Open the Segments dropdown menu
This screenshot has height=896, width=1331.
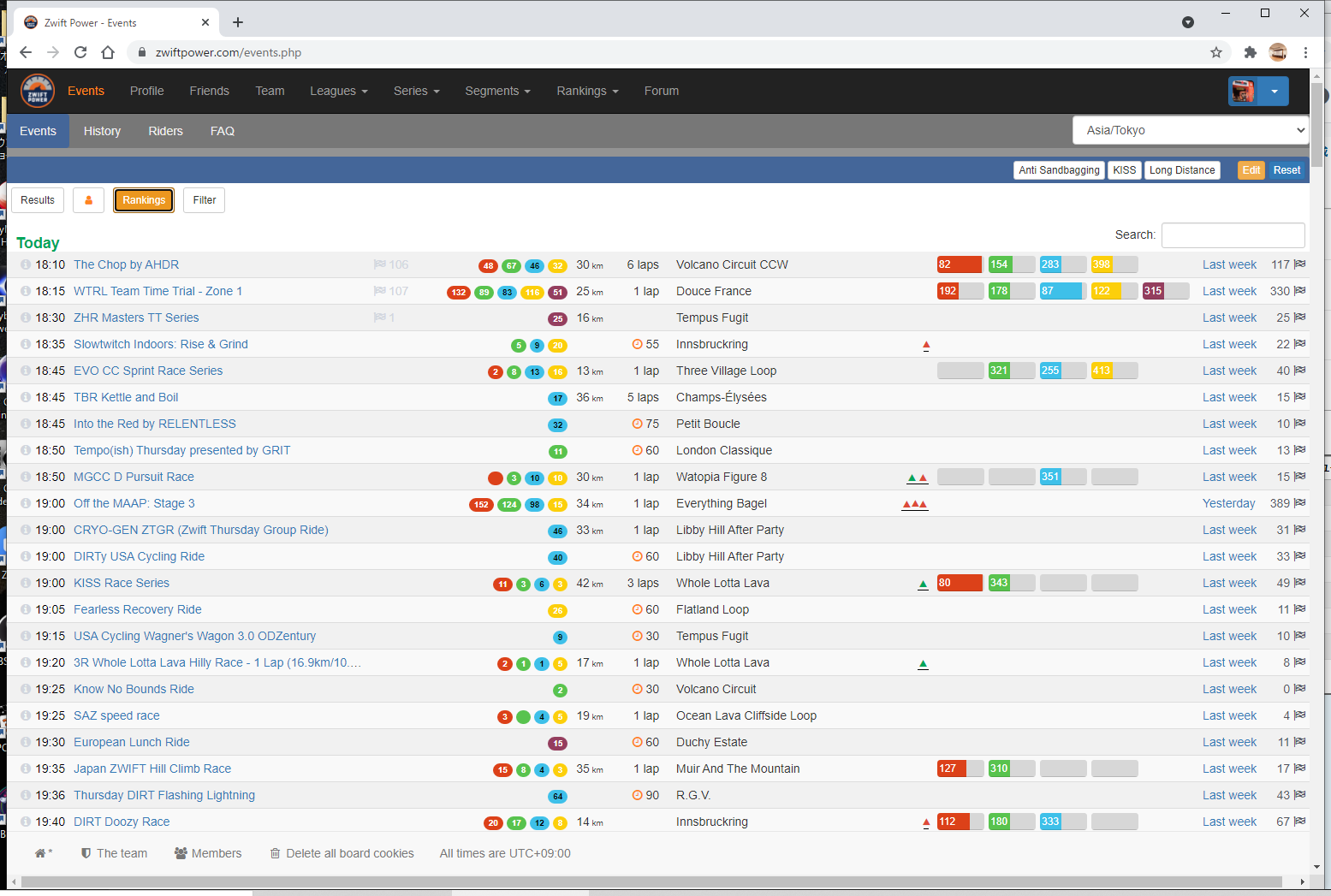tap(498, 91)
